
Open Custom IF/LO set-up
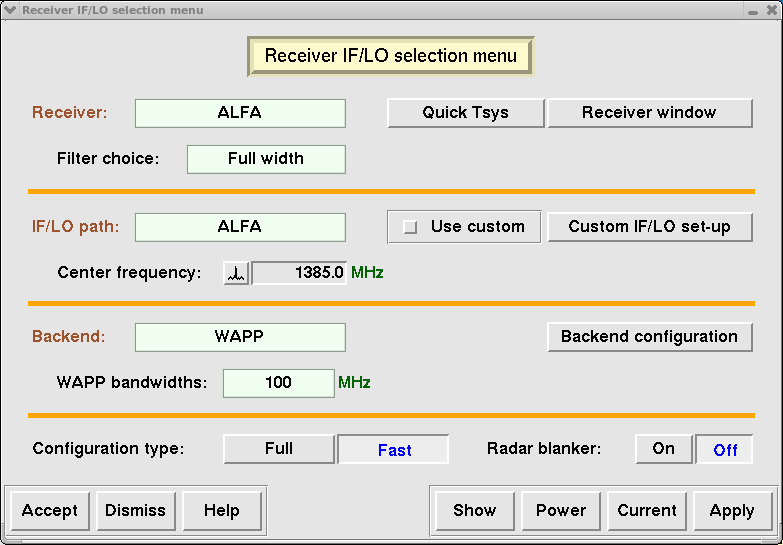tap(649, 227)
